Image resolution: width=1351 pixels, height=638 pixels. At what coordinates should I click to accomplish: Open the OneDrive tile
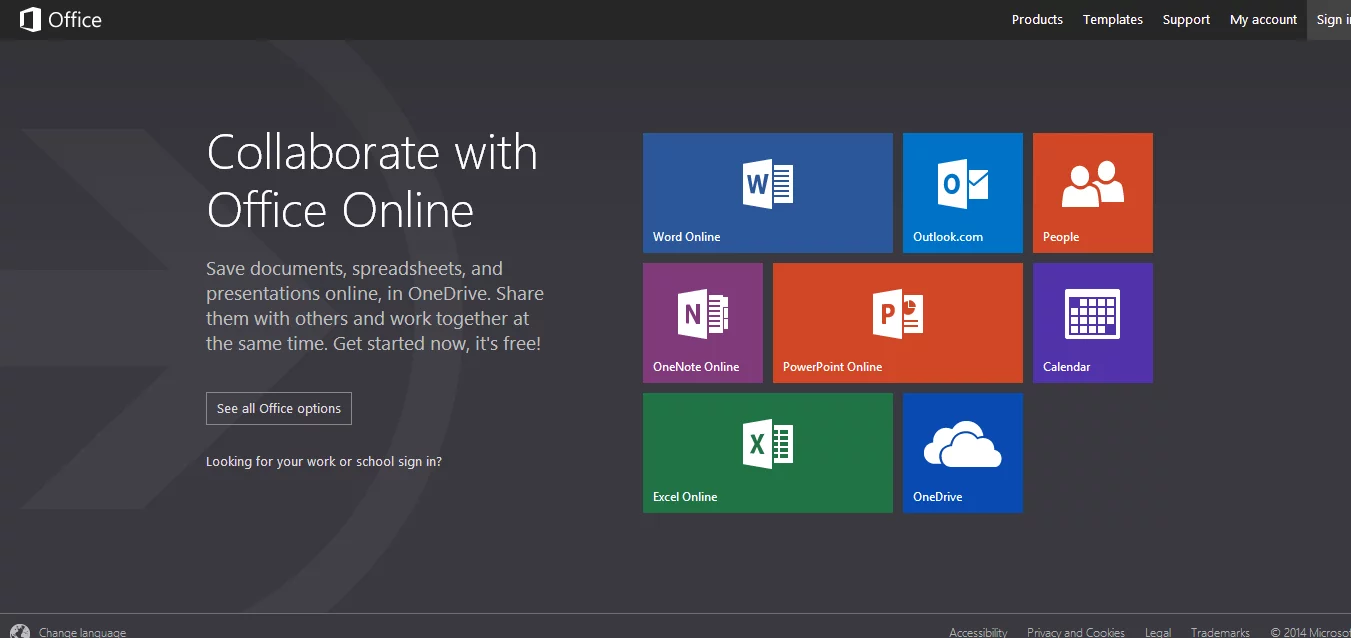click(962, 452)
